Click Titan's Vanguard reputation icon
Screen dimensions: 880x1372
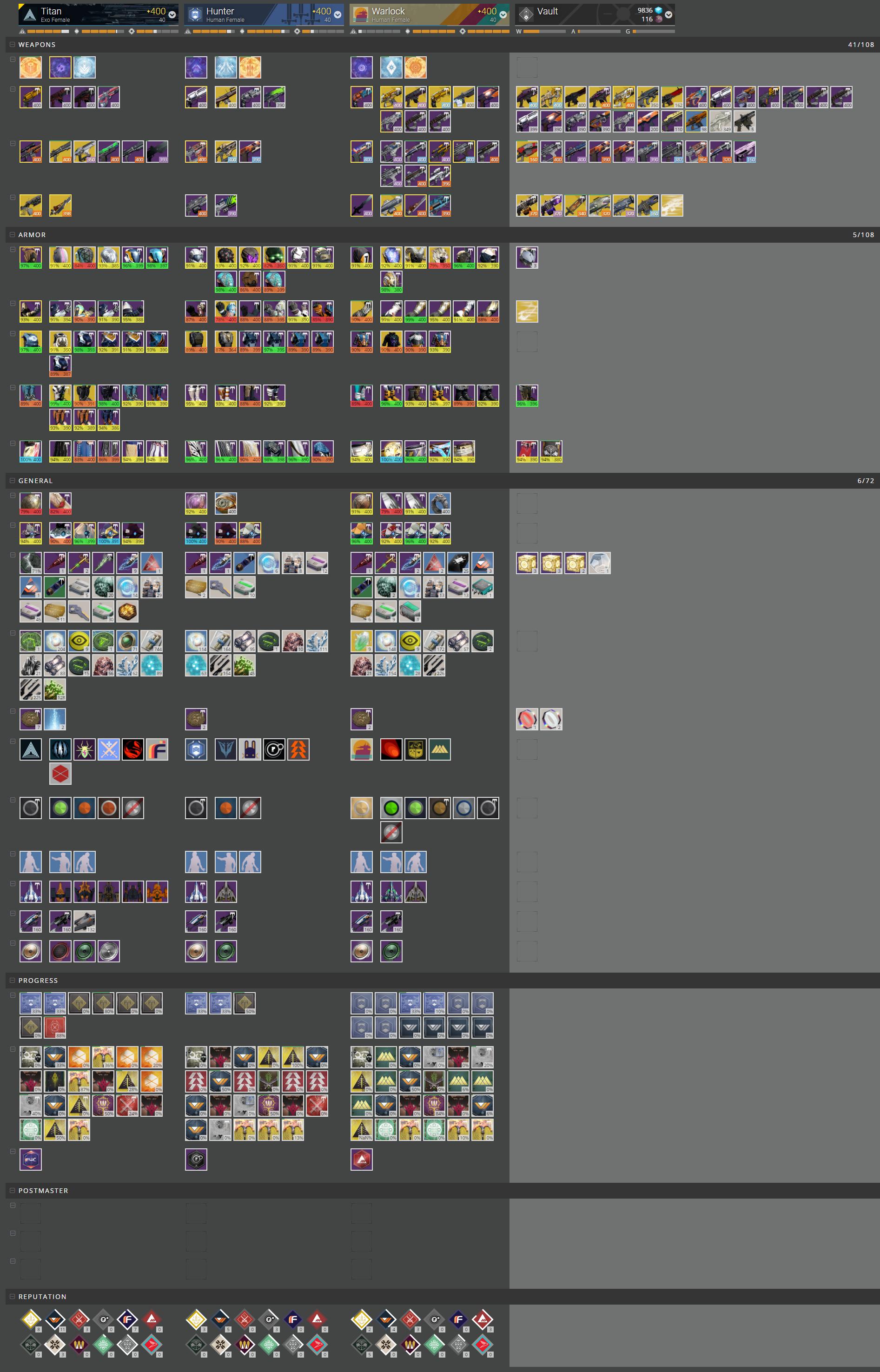click(55, 1319)
